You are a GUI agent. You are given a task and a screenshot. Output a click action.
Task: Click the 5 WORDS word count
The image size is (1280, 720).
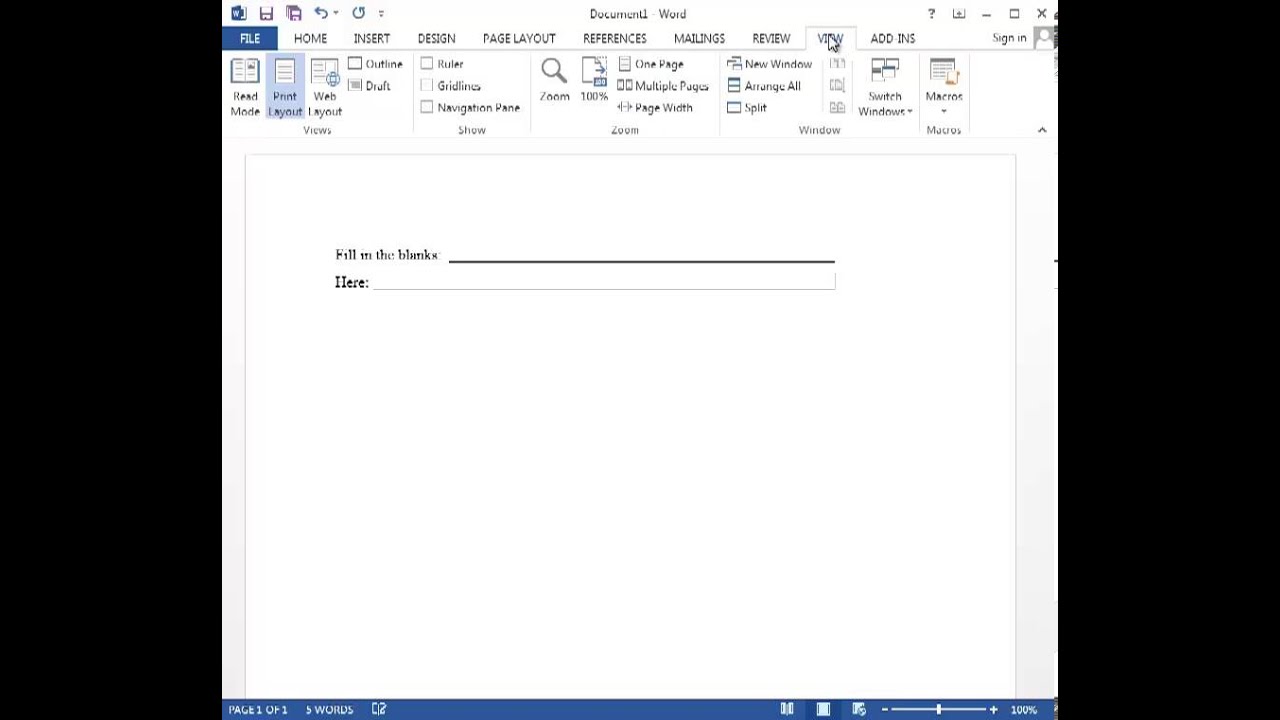[x=329, y=710]
